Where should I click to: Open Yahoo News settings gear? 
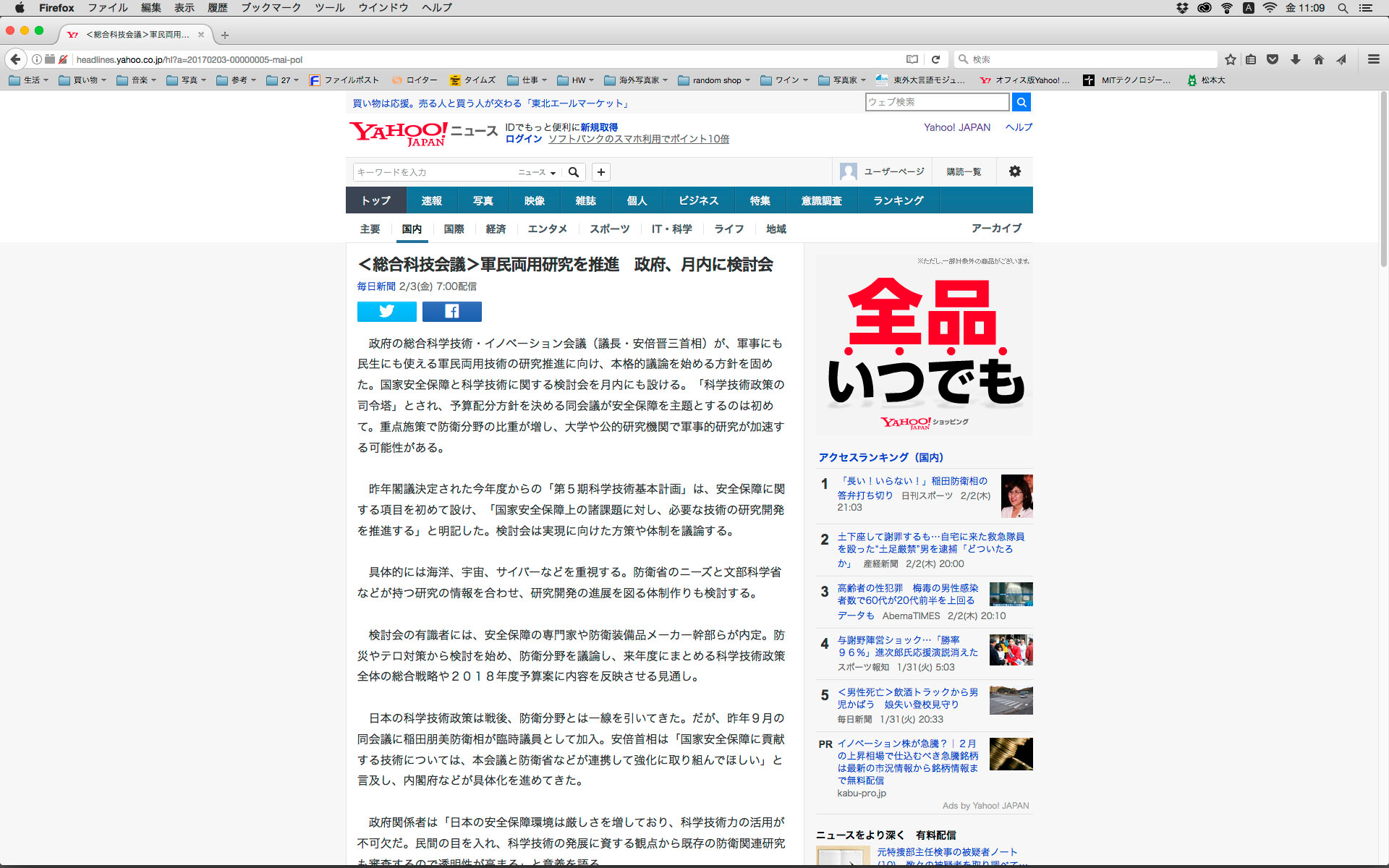coord(1014,171)
